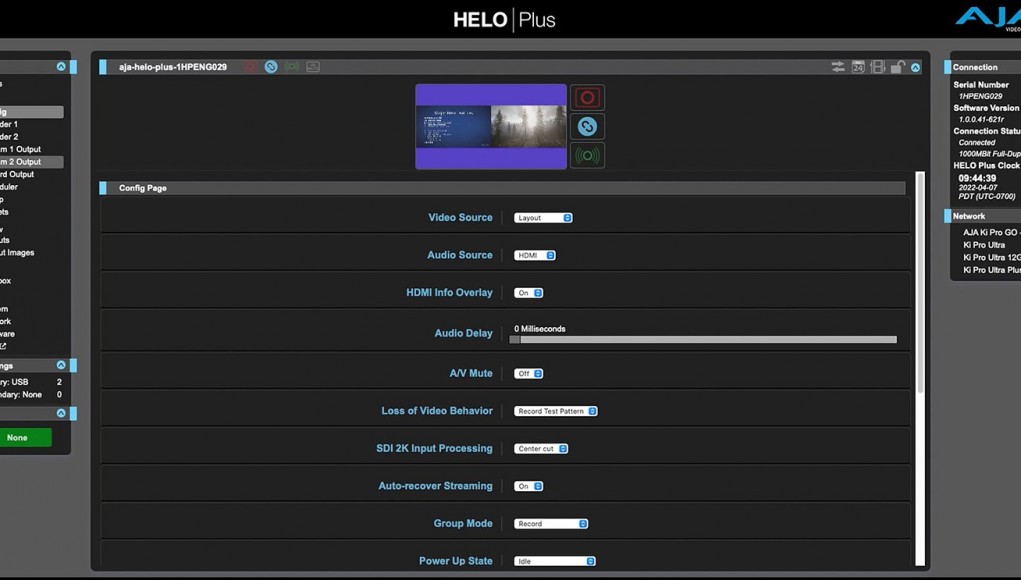
Task: Collapse the sidebar section above the USB row
Action: pos(61,365)
